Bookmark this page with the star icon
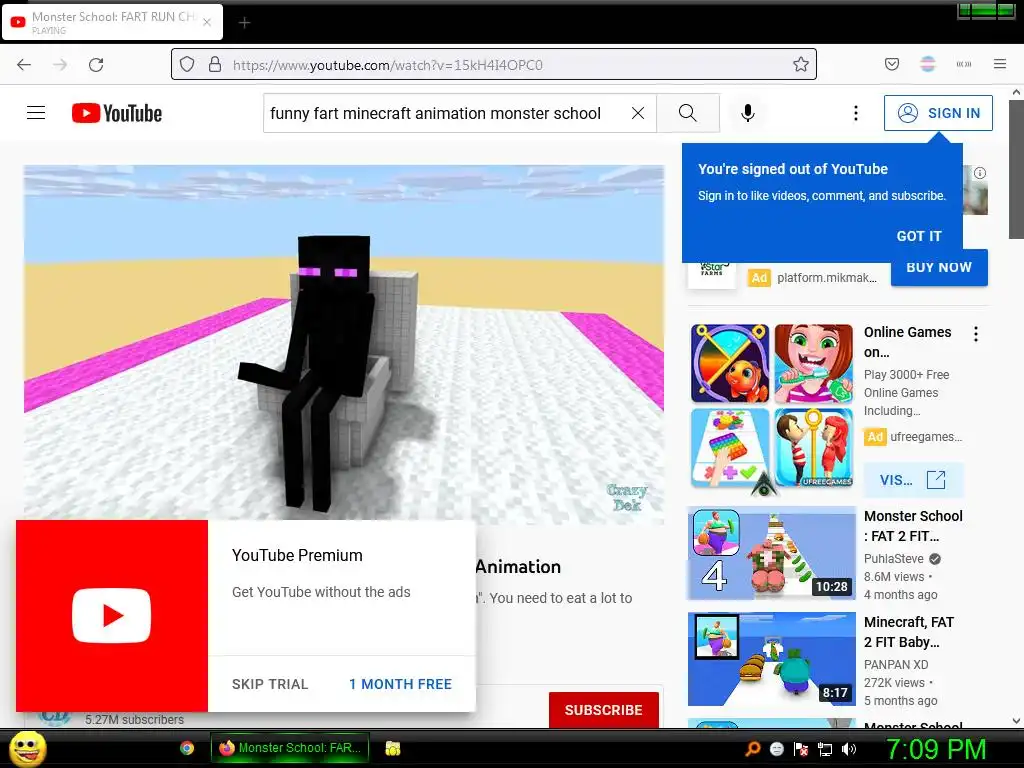 tap(801, 64)
